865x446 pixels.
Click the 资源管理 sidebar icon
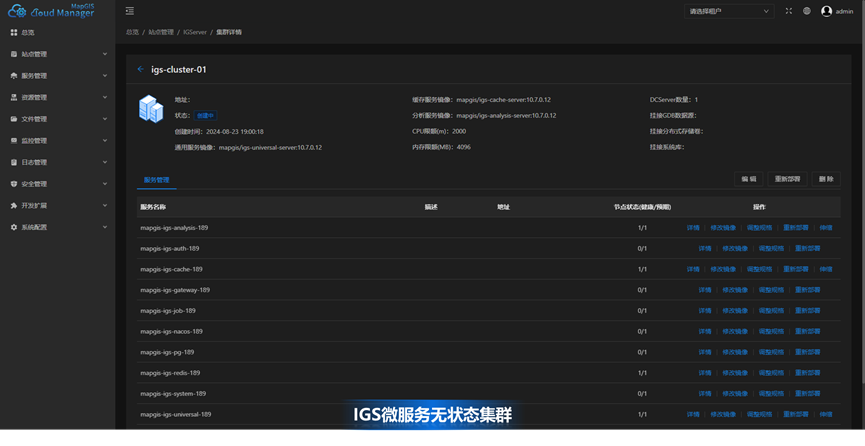[14, 97]
